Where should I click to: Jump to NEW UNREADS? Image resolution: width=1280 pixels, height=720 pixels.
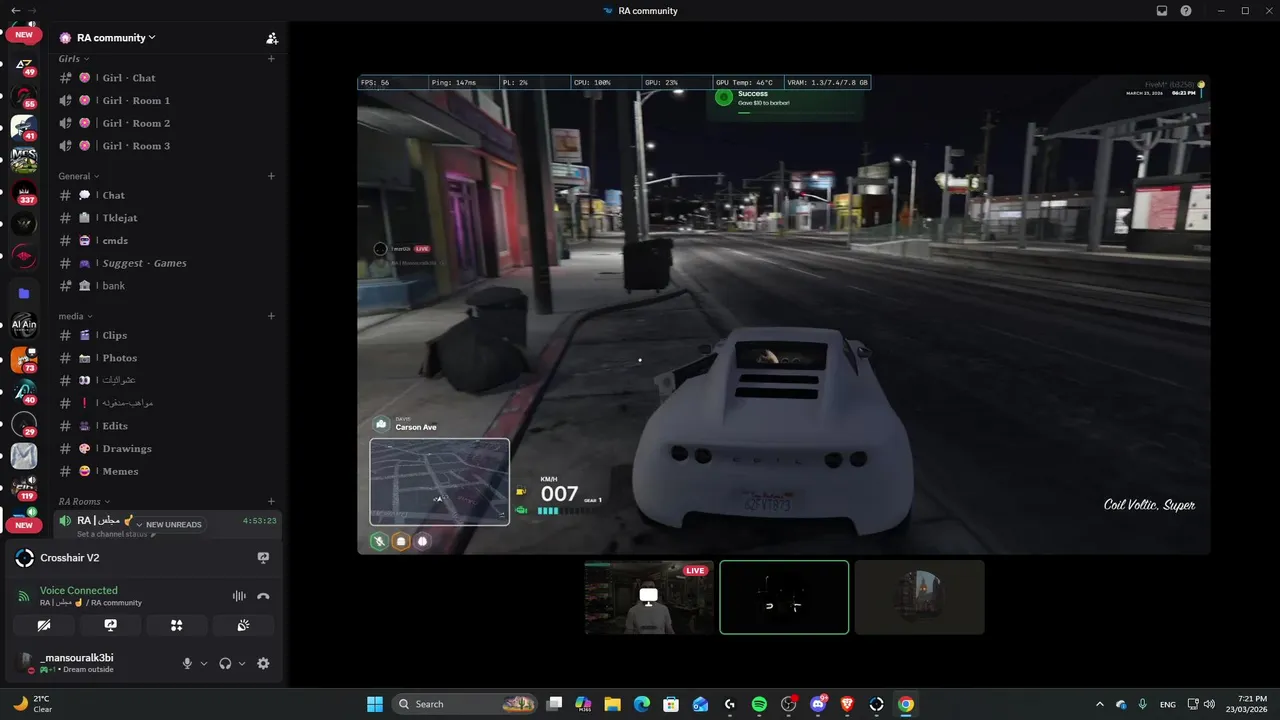(170, 524)
